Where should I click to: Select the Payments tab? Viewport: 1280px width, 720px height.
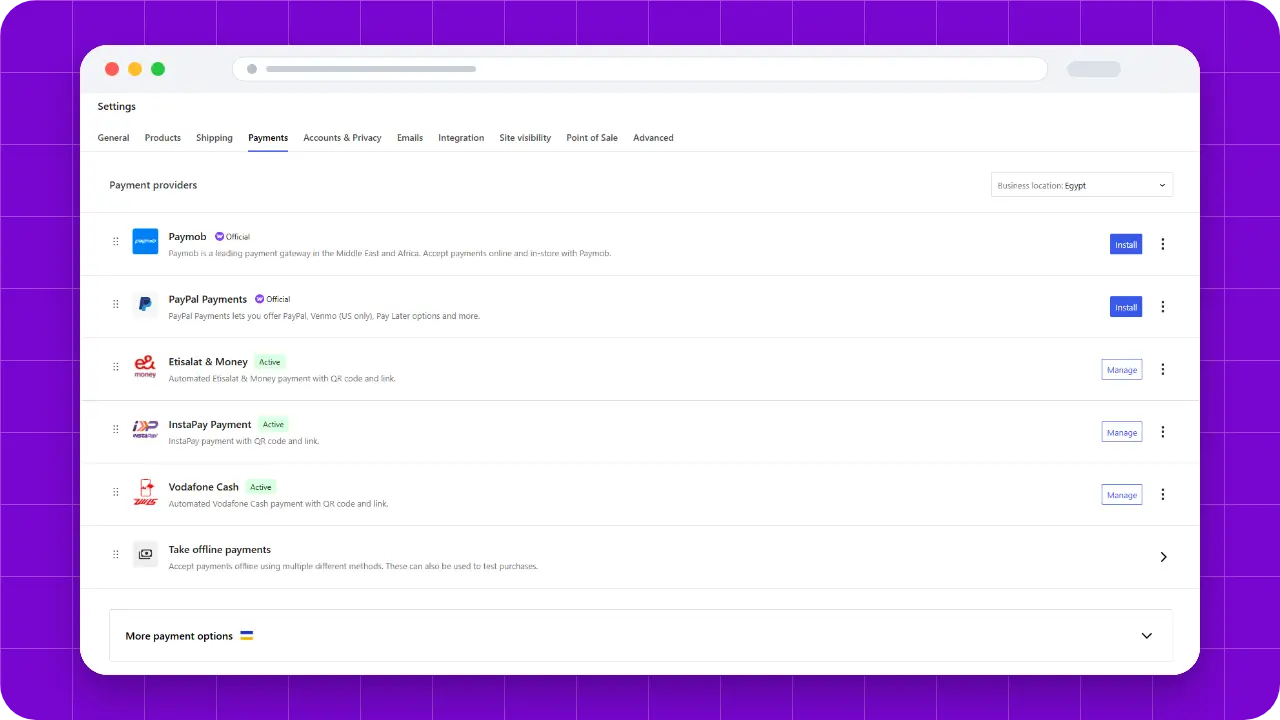coord(268,138)
